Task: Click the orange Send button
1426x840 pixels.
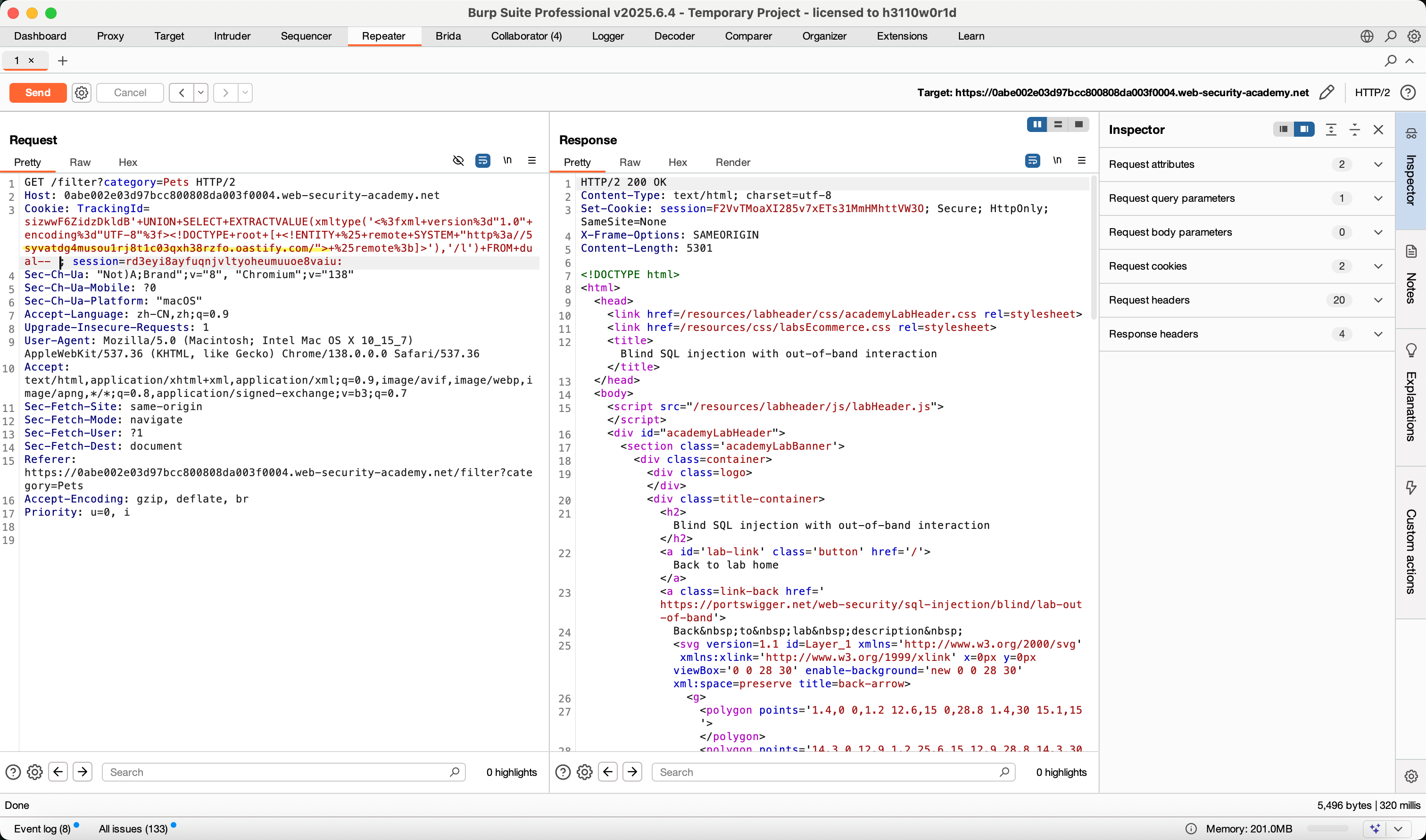Action: tap(37, 92)
